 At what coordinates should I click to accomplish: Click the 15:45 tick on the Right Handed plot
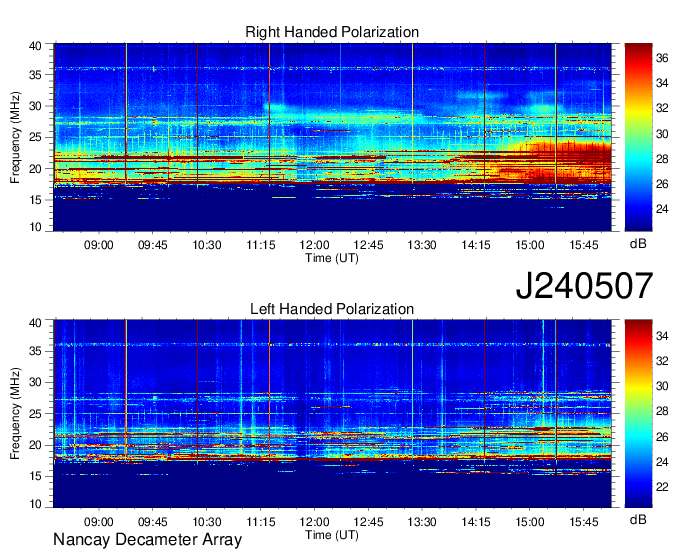coord(584,245)
